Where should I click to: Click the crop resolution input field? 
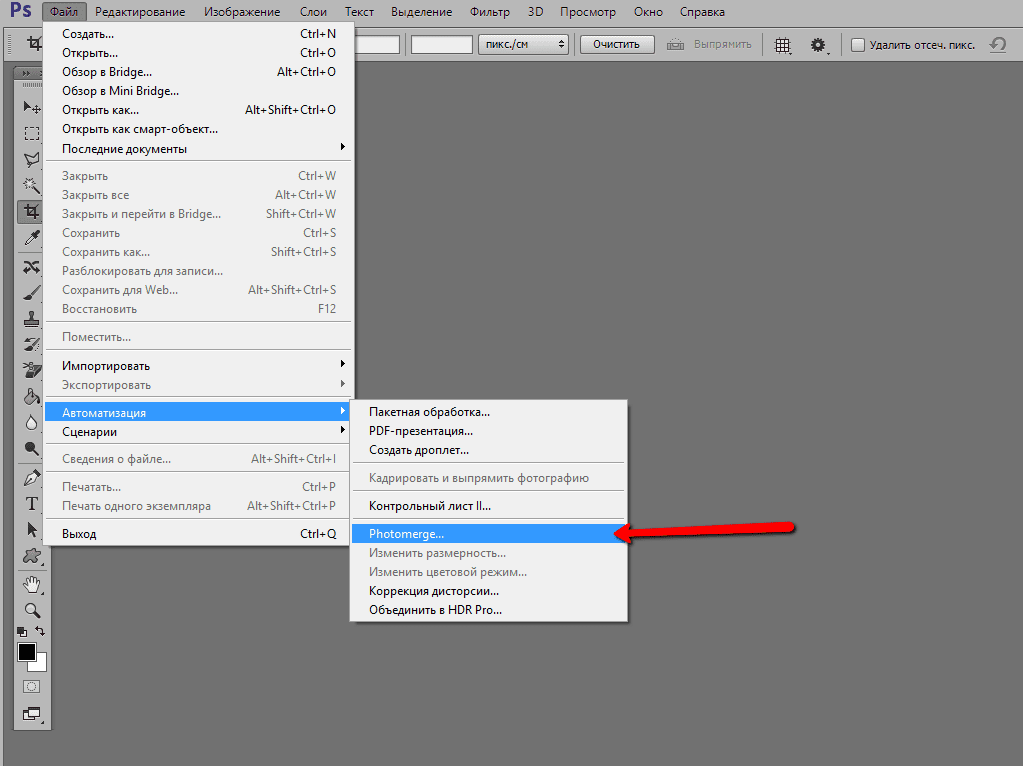[442, 44]
